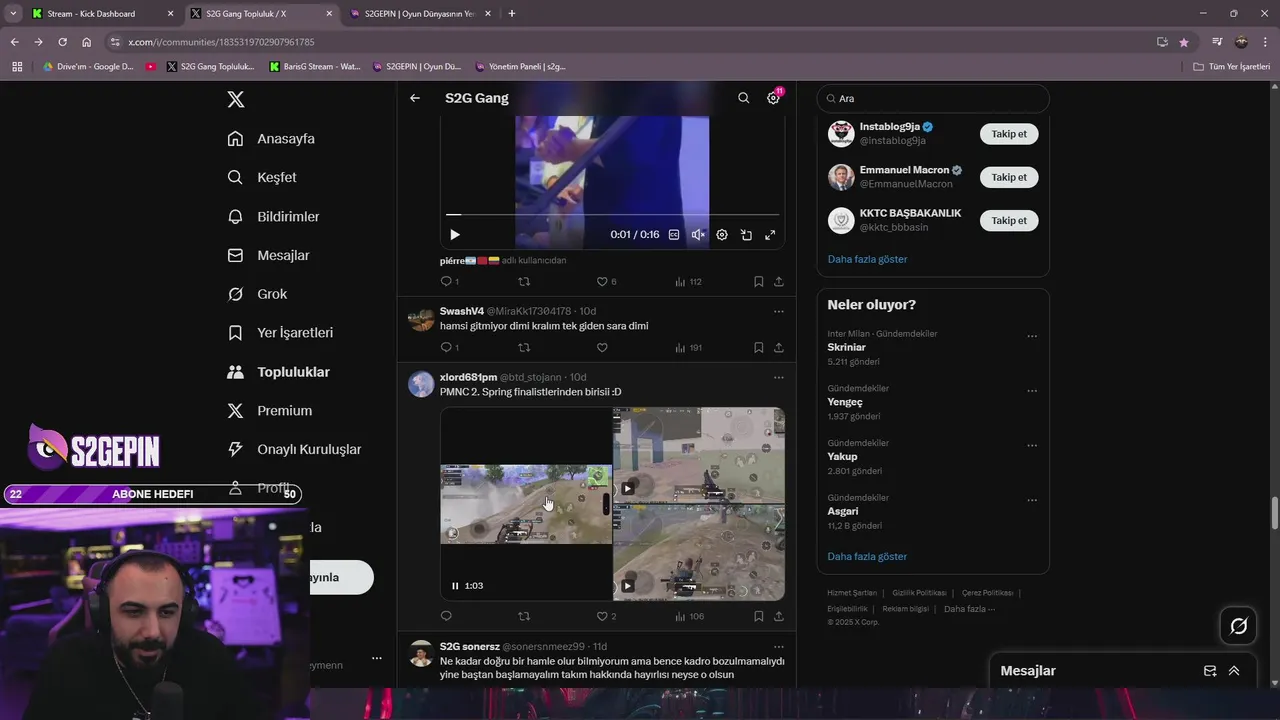Toggle captions on the top video
This screenshot has width=1280, height=720.
pos(674,235)
